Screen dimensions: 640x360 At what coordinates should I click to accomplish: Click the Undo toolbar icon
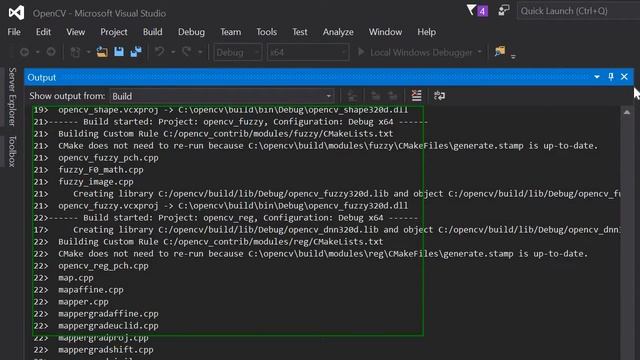point(160,51)
